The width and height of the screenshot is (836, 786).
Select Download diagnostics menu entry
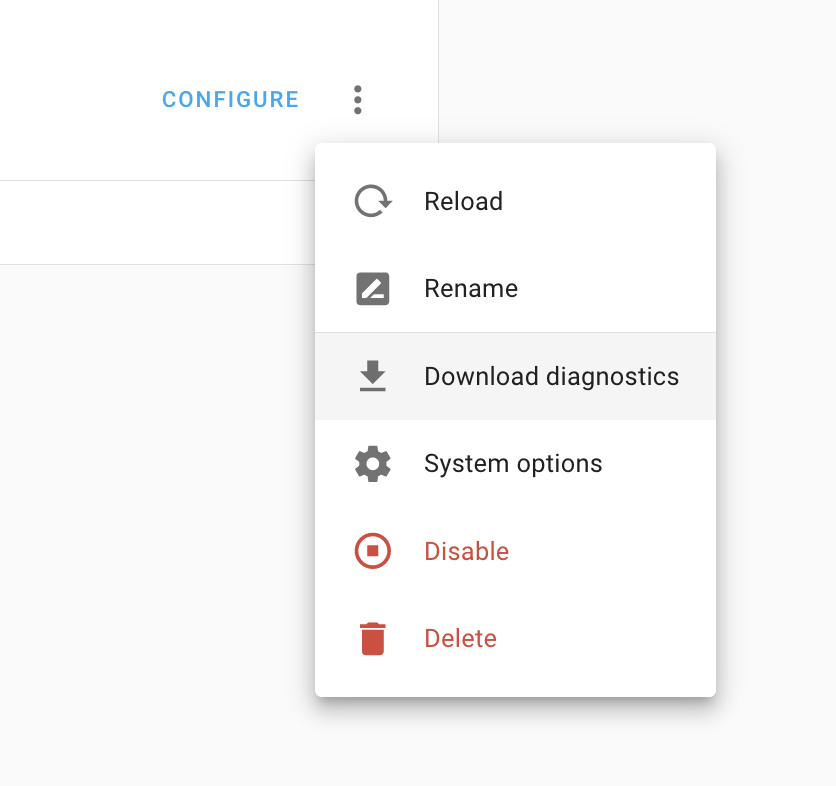551,376
